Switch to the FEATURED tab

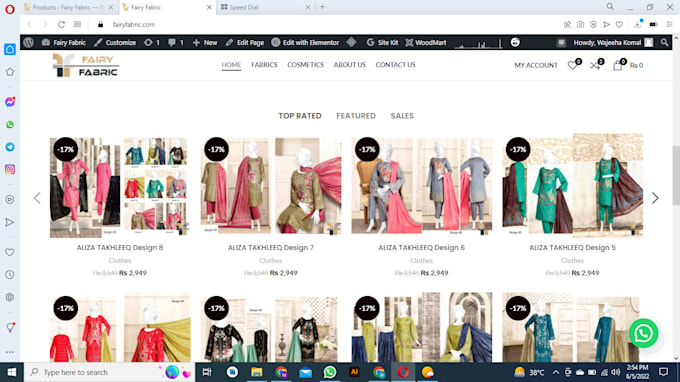(x=356, y=116)
